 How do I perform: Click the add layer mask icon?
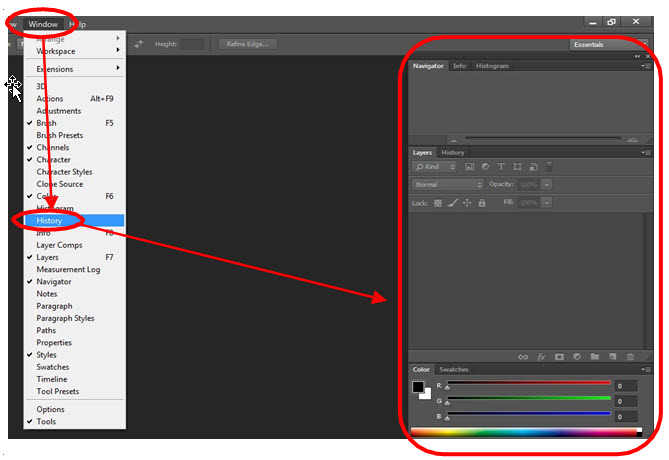[559, 356]
